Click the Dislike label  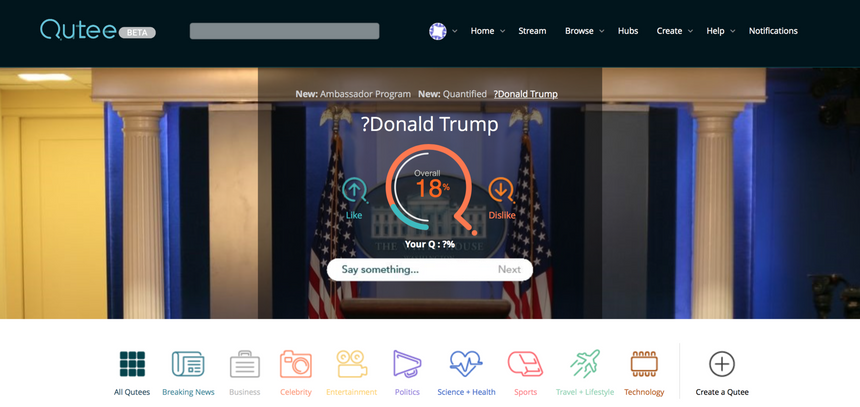502,216
